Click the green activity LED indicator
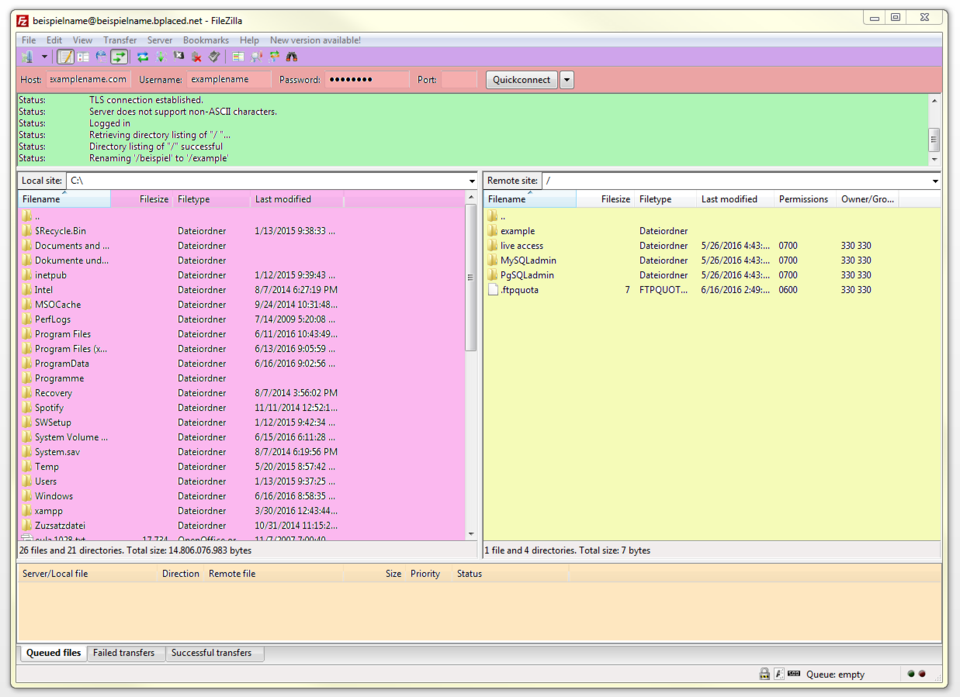The image size is (960, 697). [x=911, y=674]
